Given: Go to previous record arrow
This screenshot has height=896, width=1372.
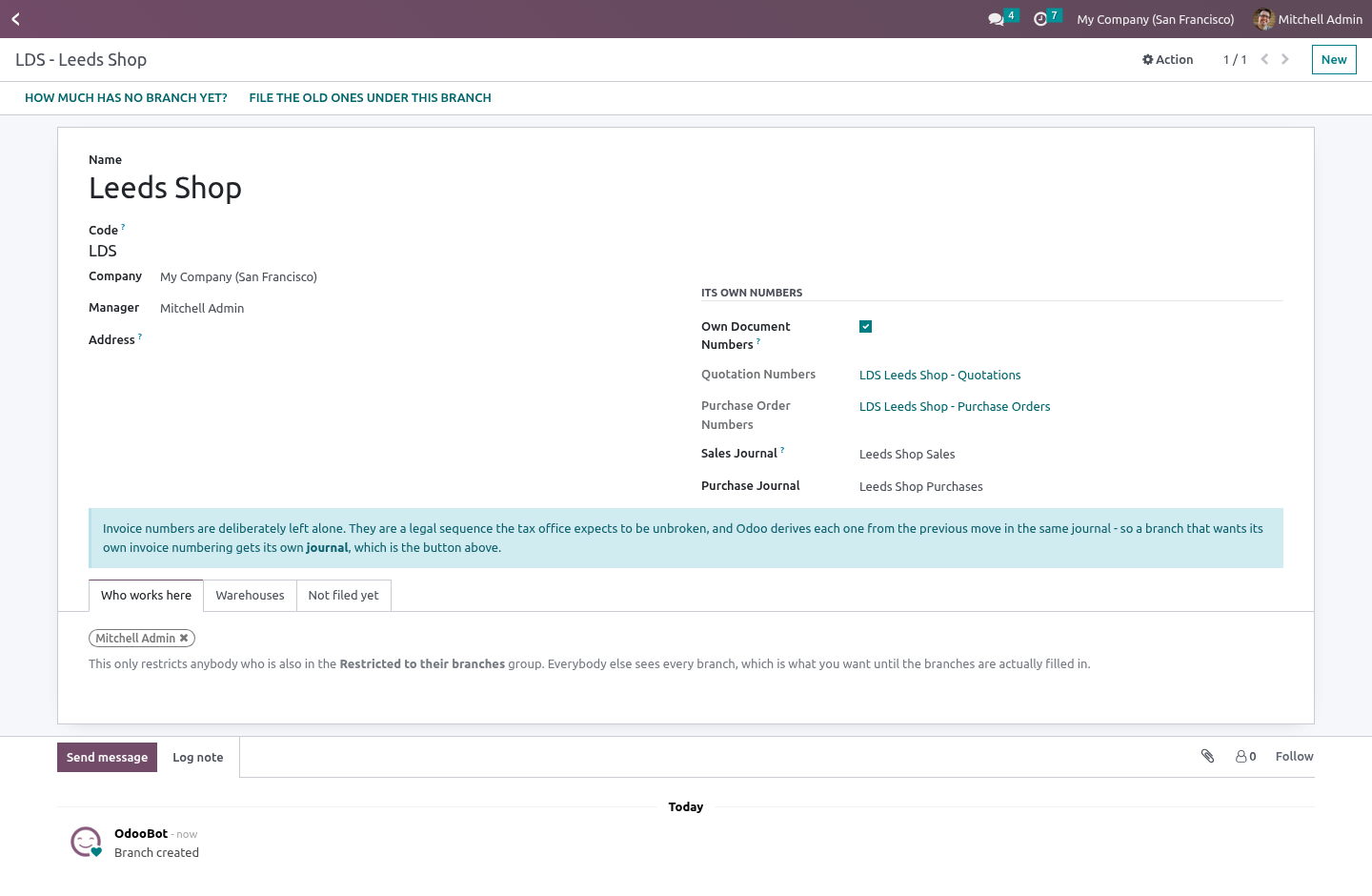Looking at the screenshot, I should 1264,59.
